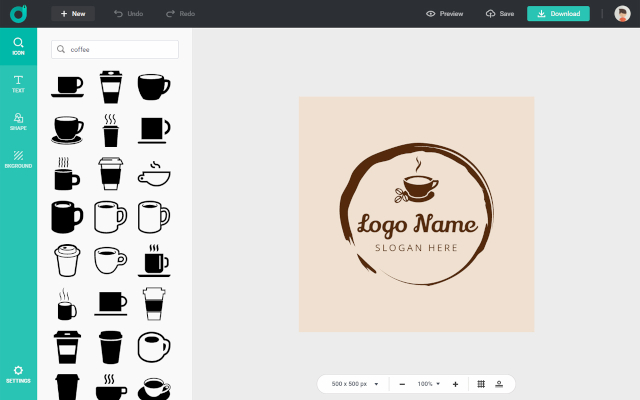Image resolution: width=640 pixels, height=400 pixels.
Task: Zoom in with the plus button
Action: coord(456,384)
